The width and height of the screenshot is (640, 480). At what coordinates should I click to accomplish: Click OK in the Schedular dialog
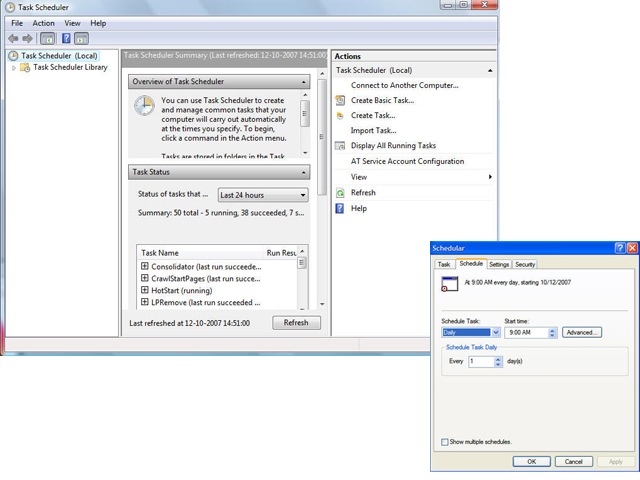point(531,462)
